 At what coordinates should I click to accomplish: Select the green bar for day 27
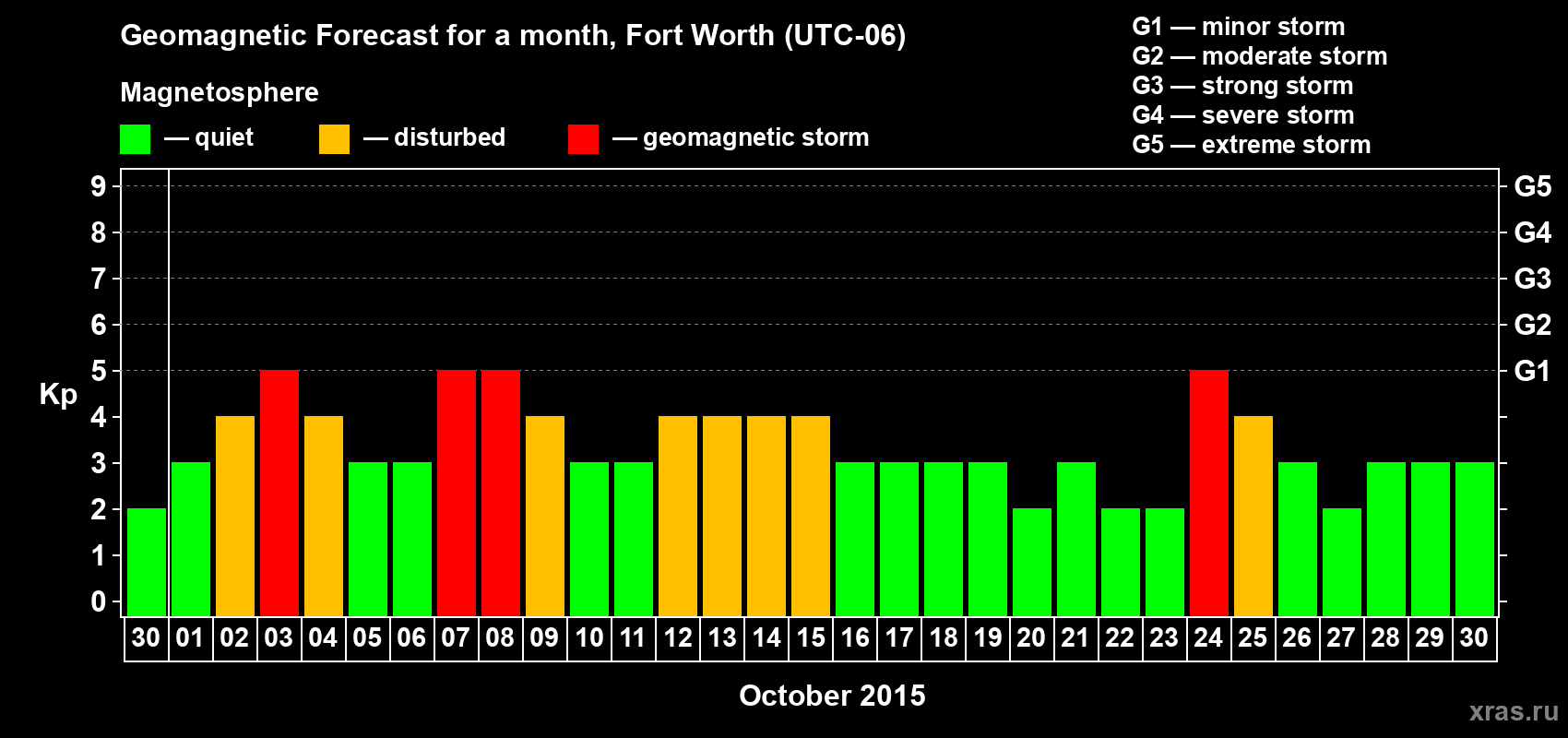tap(1342, 562)
